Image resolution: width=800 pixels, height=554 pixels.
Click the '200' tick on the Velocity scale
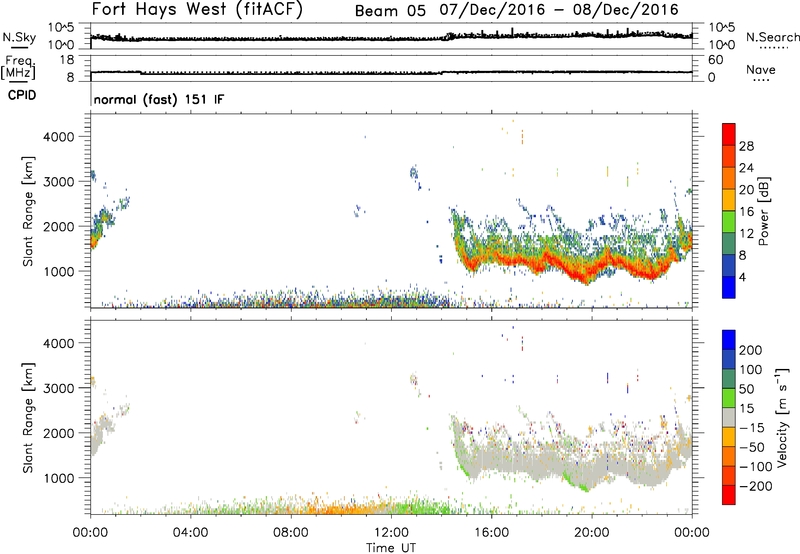(x=751, y=350)
